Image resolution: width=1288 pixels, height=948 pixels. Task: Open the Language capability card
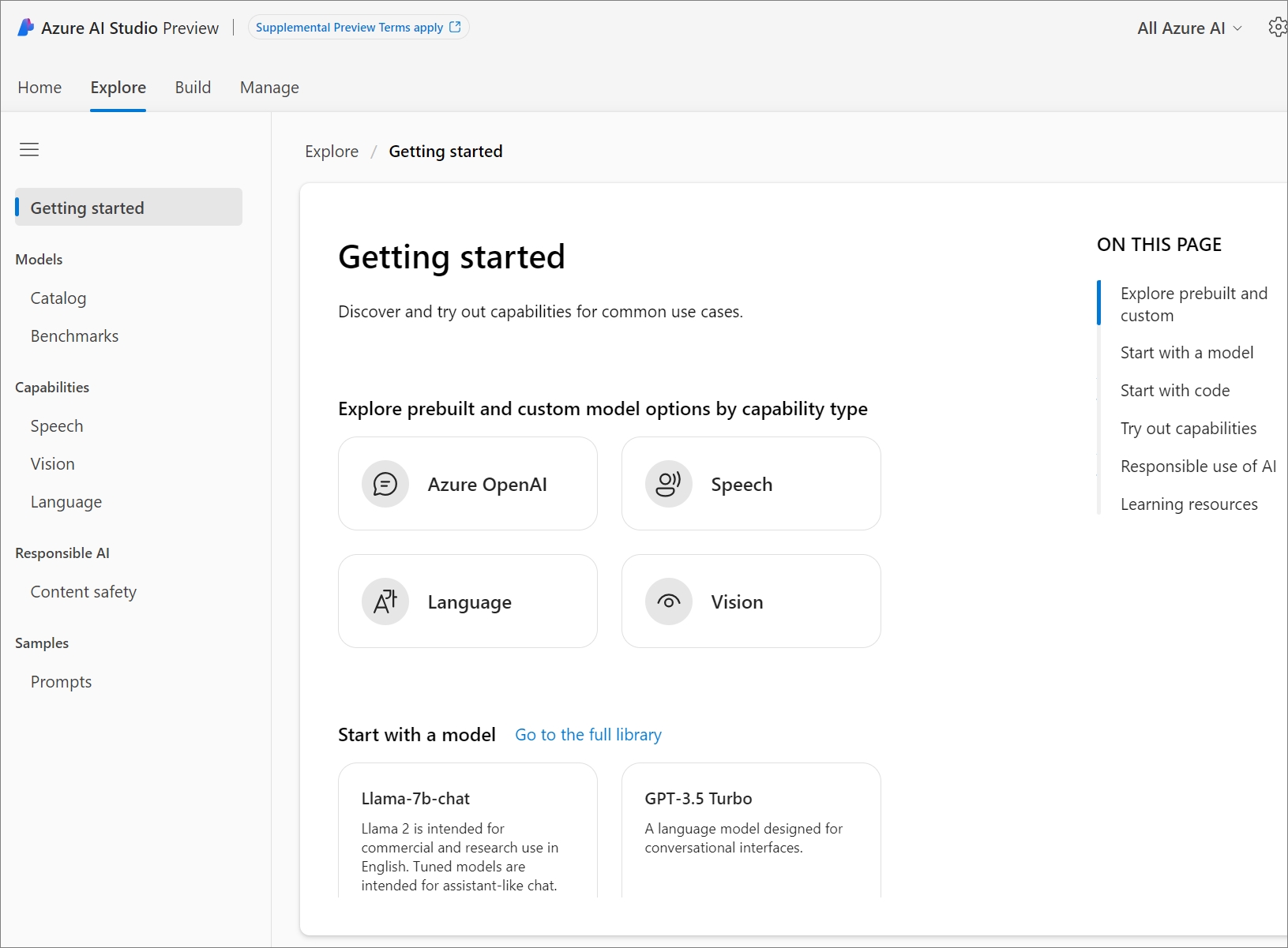click(468, 601)
